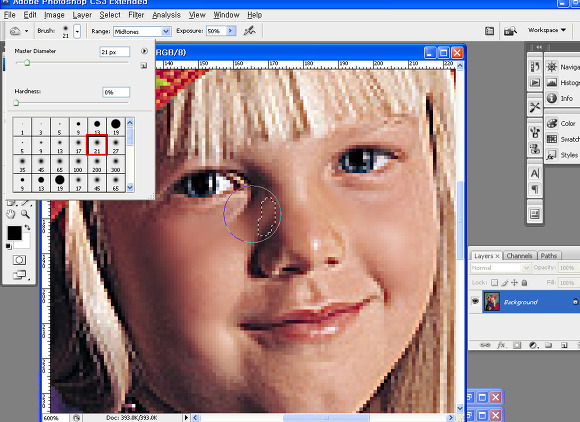Open the Character panel icon
The width and height of the screenshot is (580, 422).
point(535,173)
